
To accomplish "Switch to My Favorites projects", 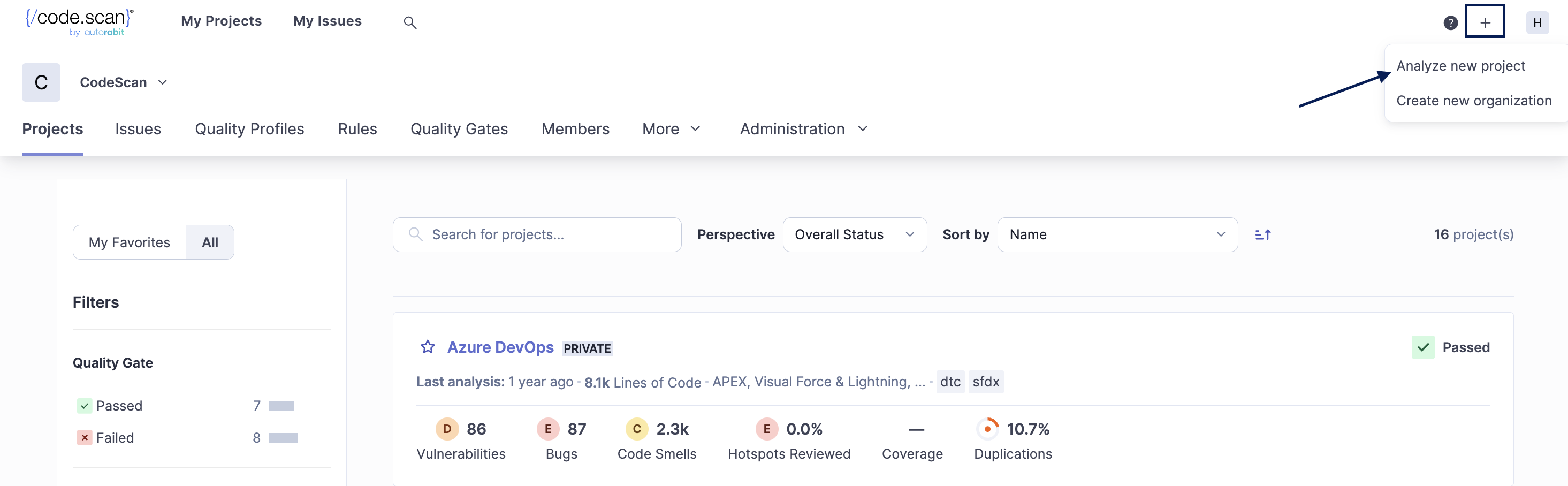I will pyautogui.click(x=129, y=242).
